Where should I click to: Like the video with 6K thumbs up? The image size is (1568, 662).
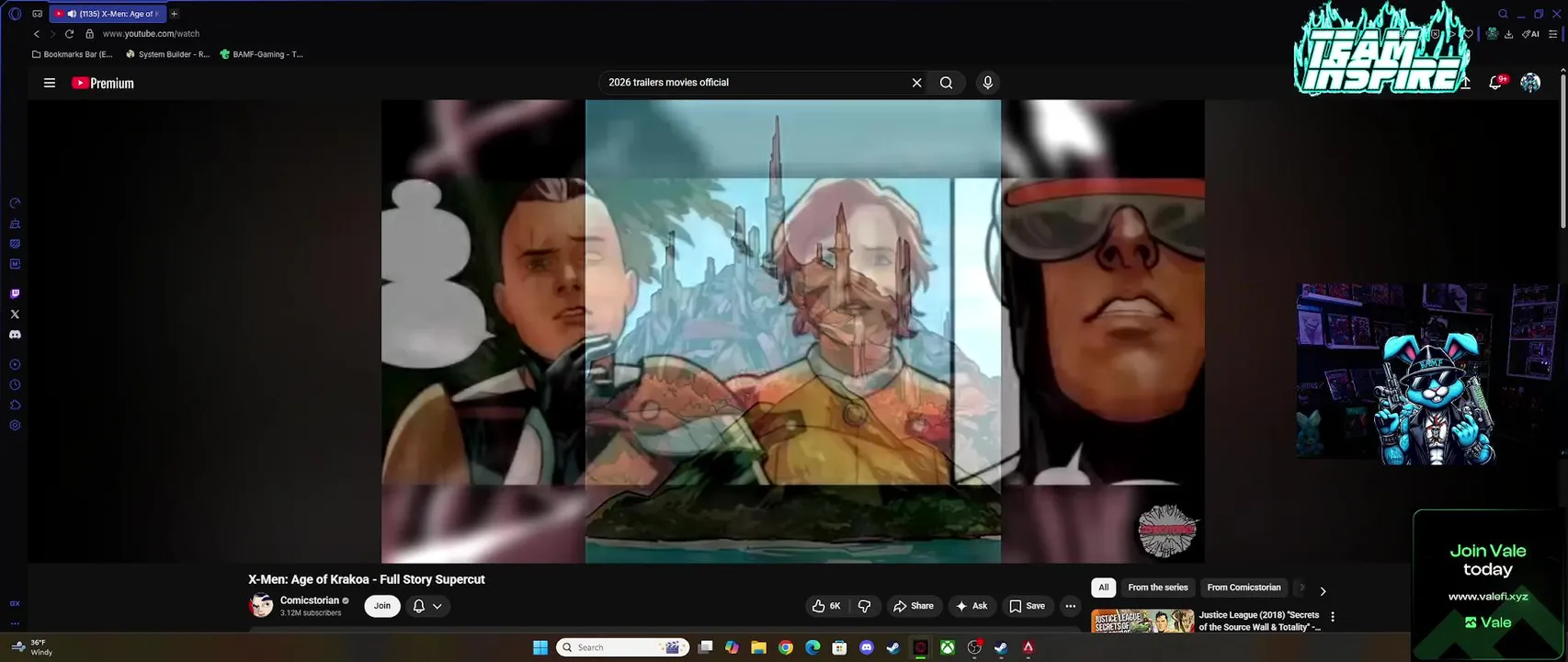(x=826, y=606)
